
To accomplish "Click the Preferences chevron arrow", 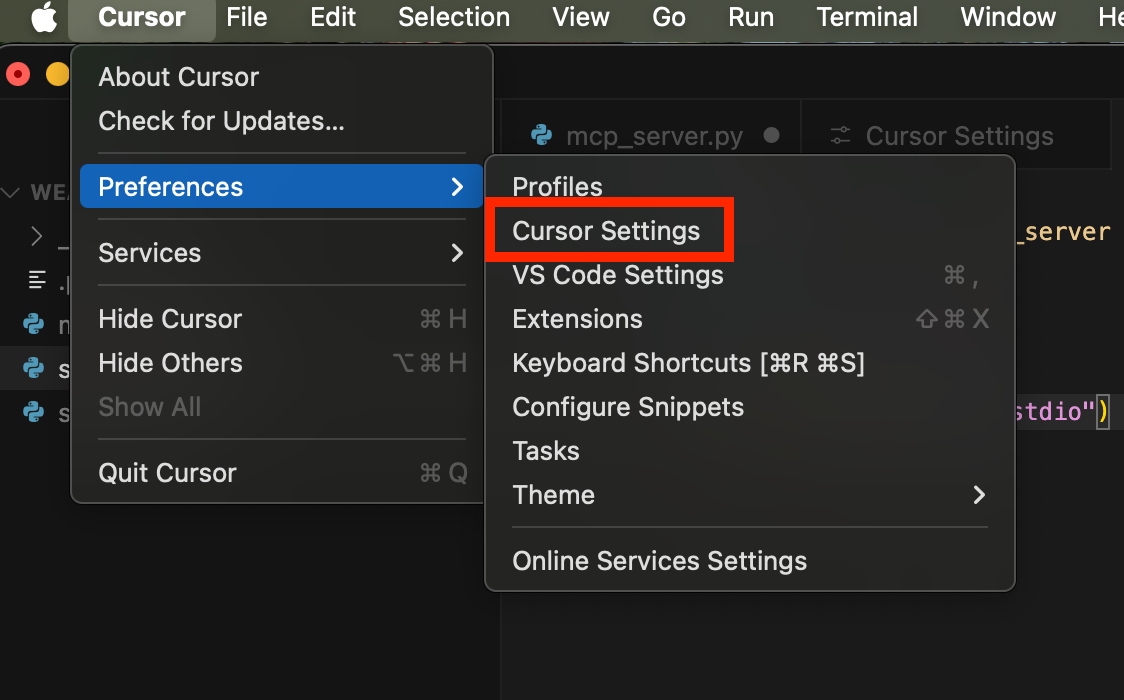I will click(457, 187).
